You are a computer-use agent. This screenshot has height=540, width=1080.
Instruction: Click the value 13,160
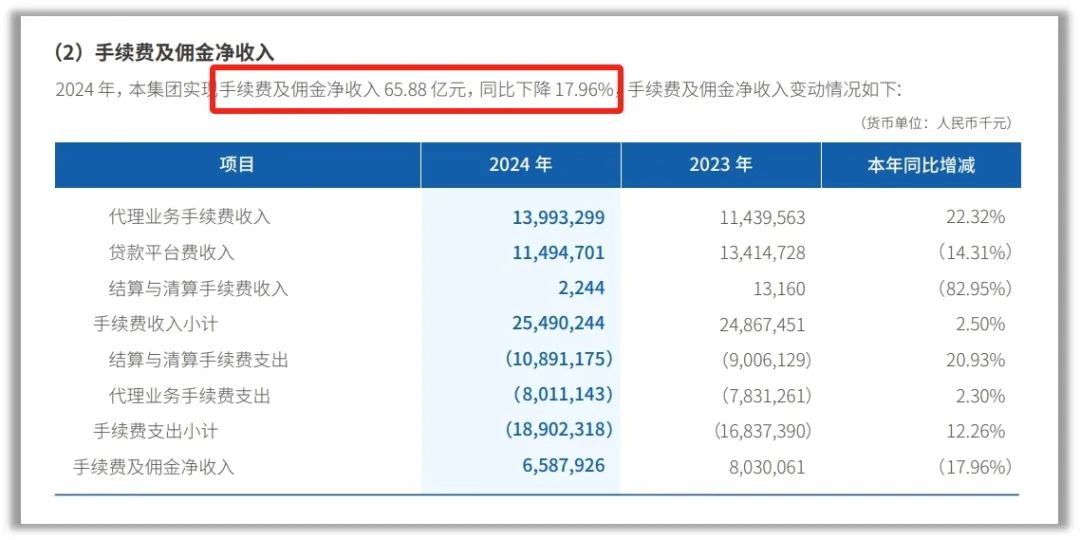tap(780, 289)
